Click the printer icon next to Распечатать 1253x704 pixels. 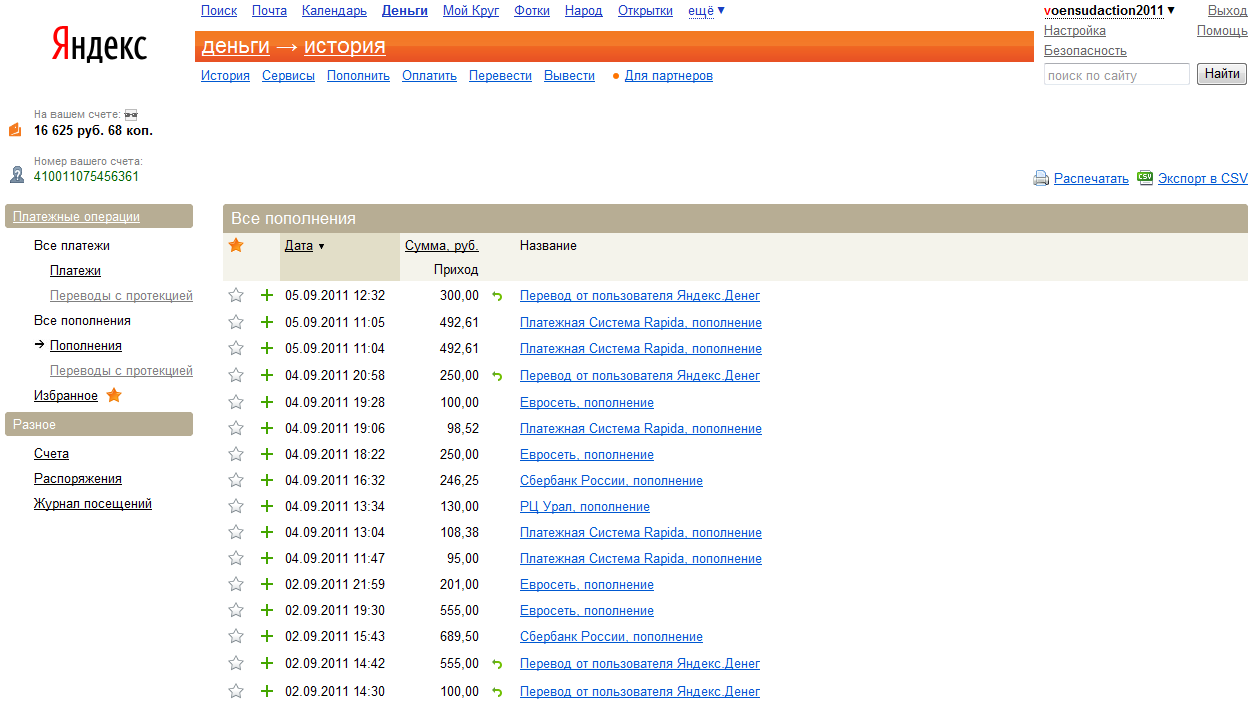(x=1041, y=178)
